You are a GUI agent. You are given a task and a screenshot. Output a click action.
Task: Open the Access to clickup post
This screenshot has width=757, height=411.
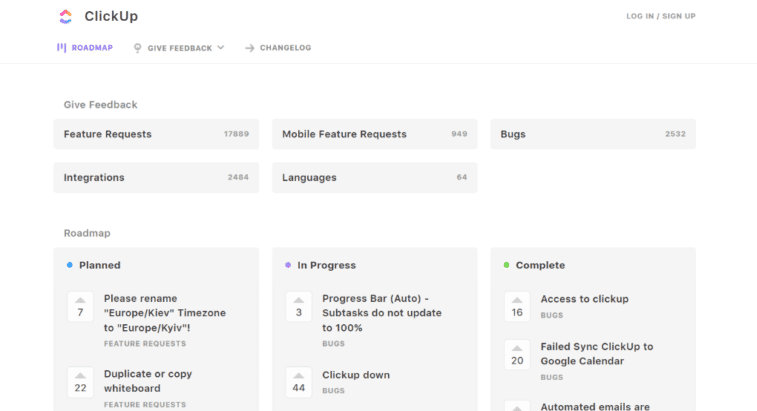click(x=584, y=299)
